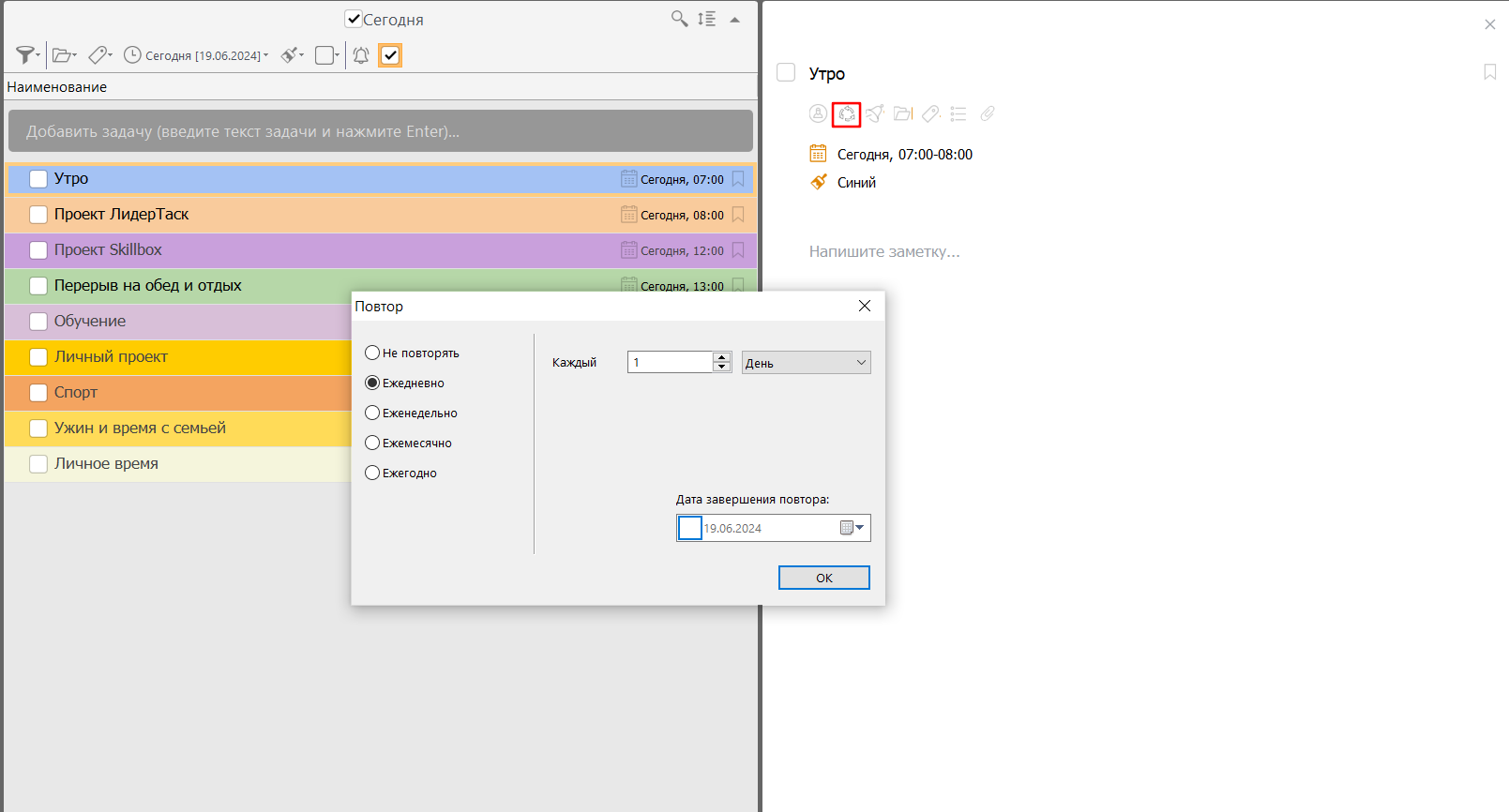Click the bookmark icon in Проект Skillbox row

pos(738,250)
